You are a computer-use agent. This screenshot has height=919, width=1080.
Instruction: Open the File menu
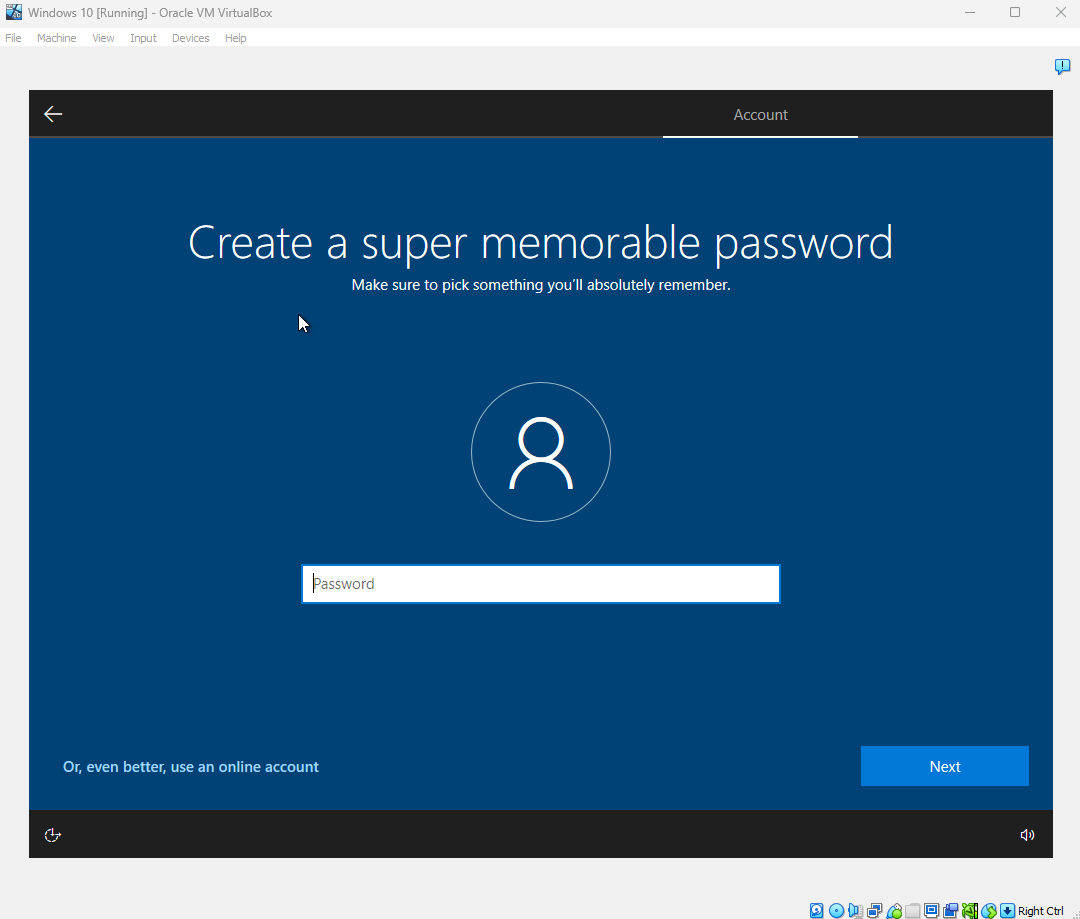[13, 38]
